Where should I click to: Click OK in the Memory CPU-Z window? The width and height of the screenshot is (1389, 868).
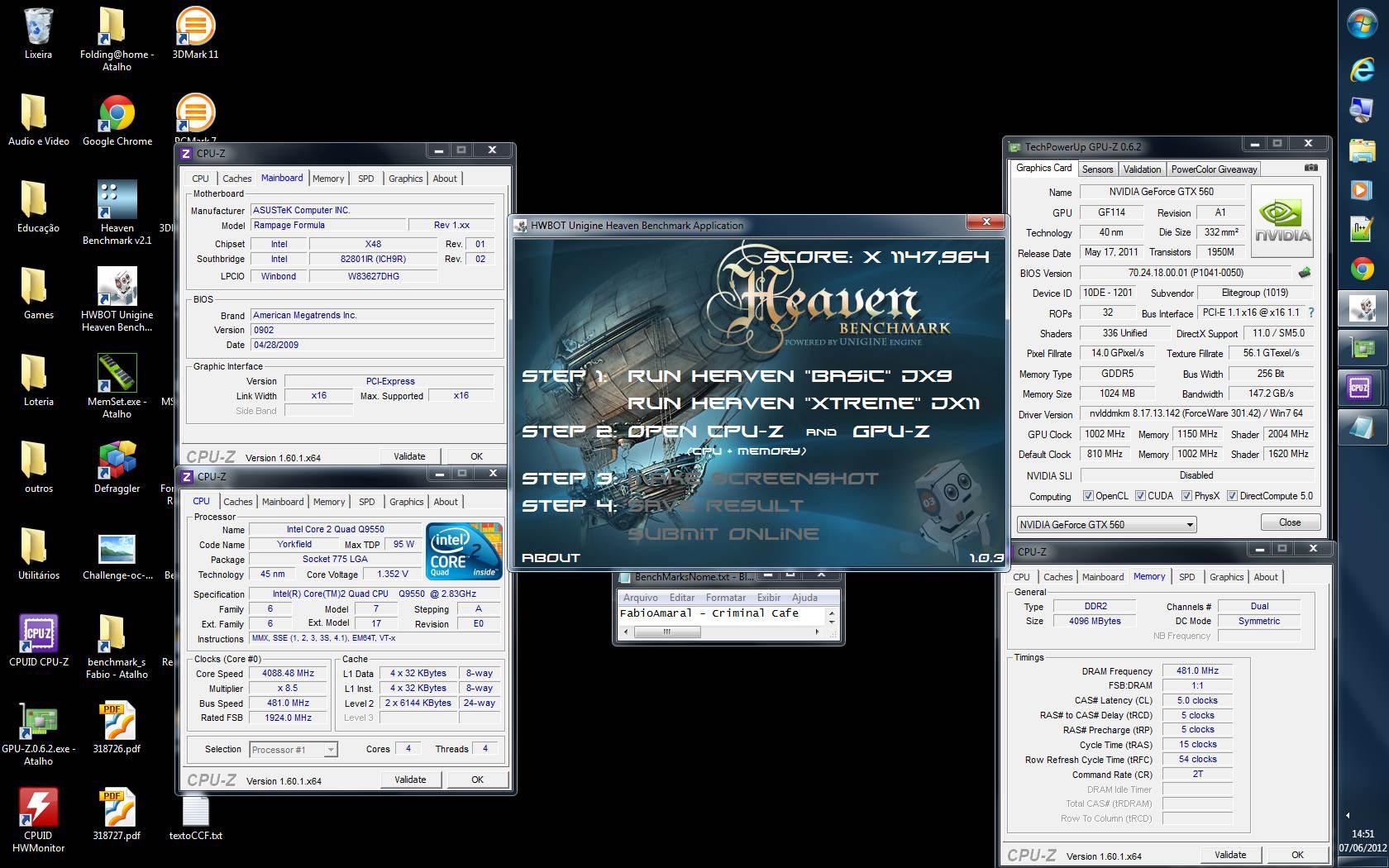1297,855
